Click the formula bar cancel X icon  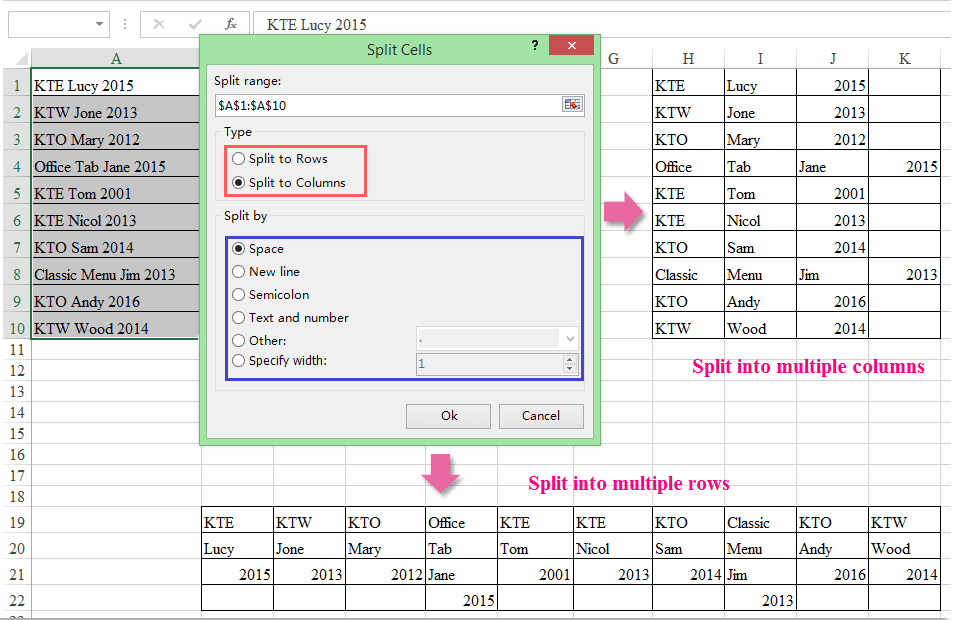coord(159,24)
